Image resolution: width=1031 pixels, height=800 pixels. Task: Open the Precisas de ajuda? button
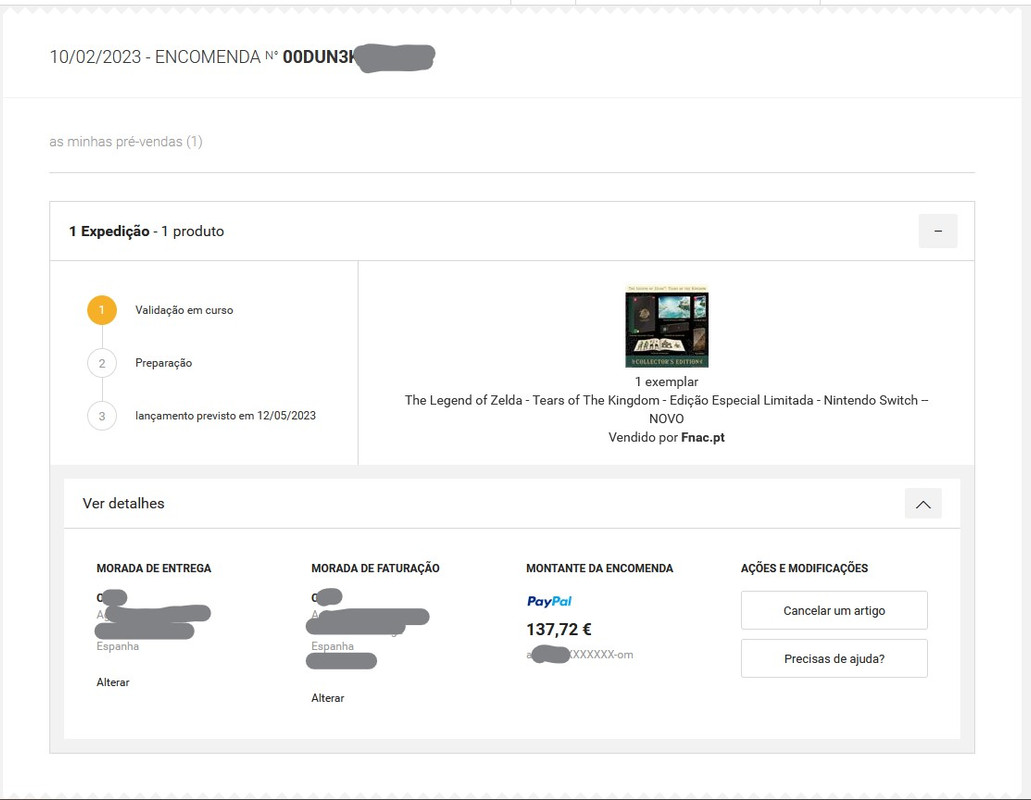click(834, 658)
